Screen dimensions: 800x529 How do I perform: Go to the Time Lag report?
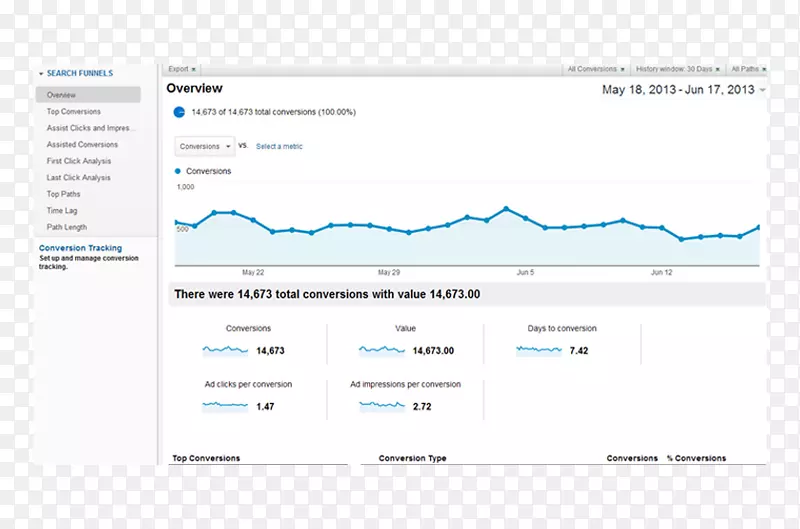click(x=62, y=211)
